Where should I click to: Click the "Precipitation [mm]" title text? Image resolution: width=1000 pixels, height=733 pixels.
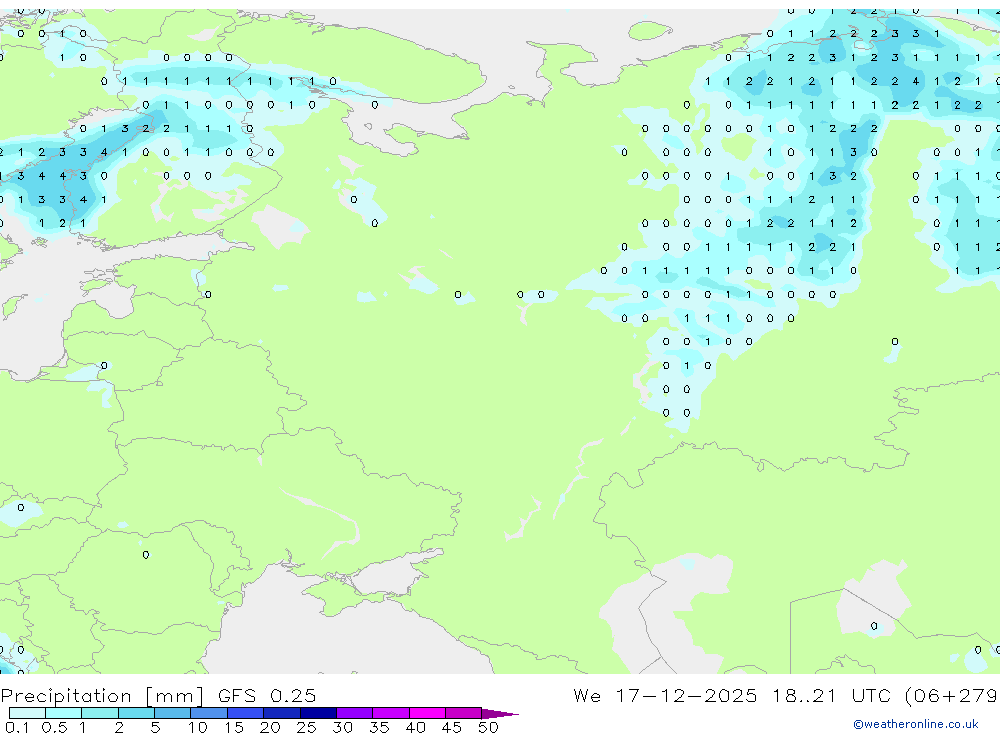tap(102, 695)
